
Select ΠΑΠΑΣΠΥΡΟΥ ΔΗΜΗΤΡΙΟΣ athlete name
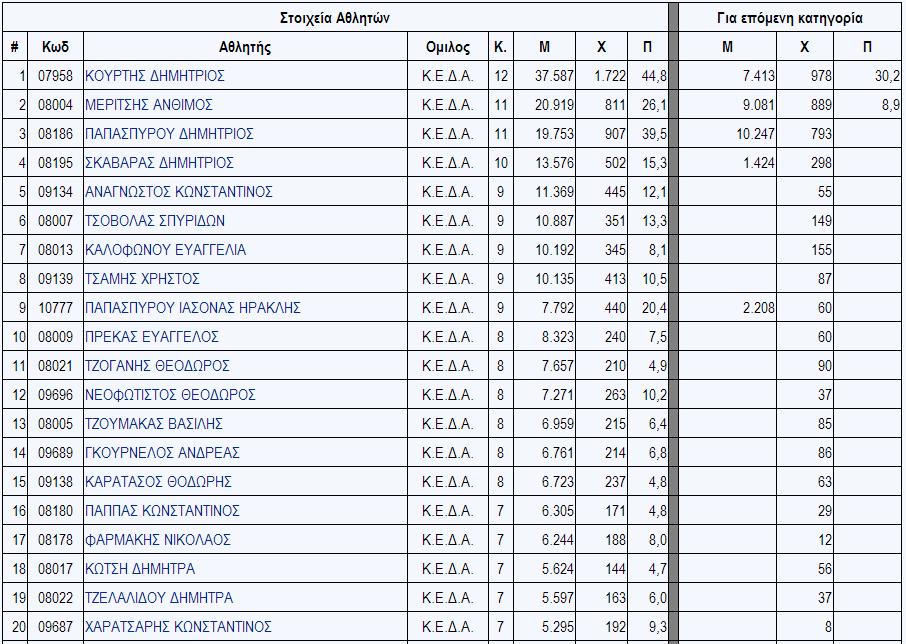click(x=169, y=133)
